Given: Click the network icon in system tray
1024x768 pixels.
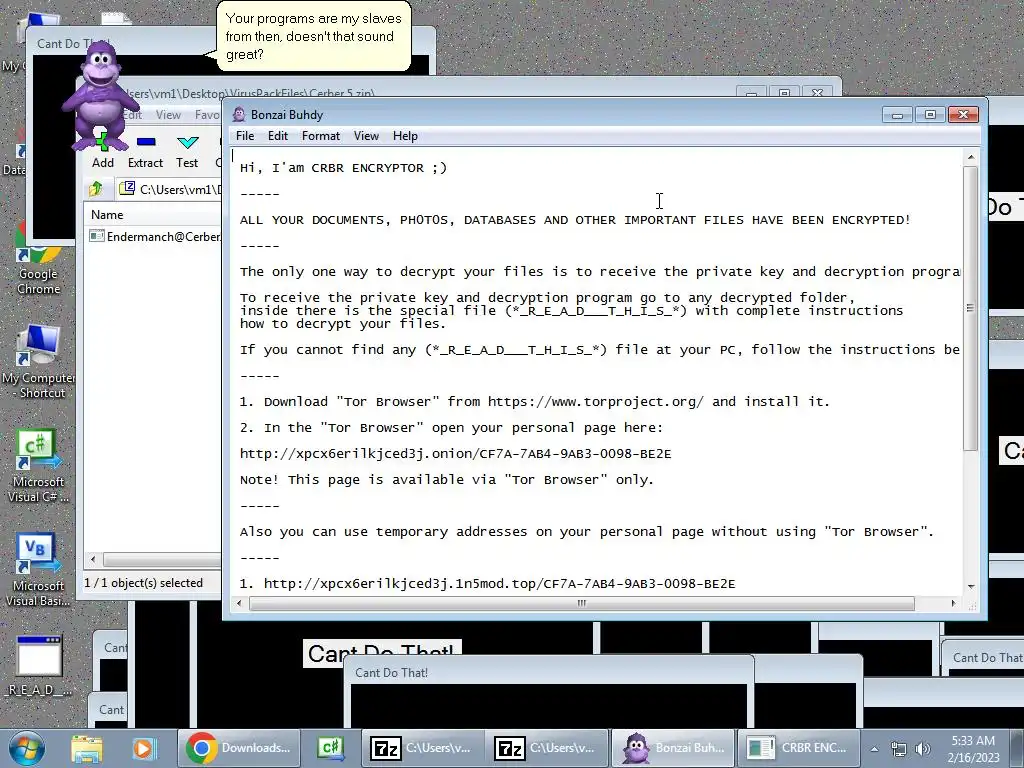Looking at the screenshot, I should (899, 749).
